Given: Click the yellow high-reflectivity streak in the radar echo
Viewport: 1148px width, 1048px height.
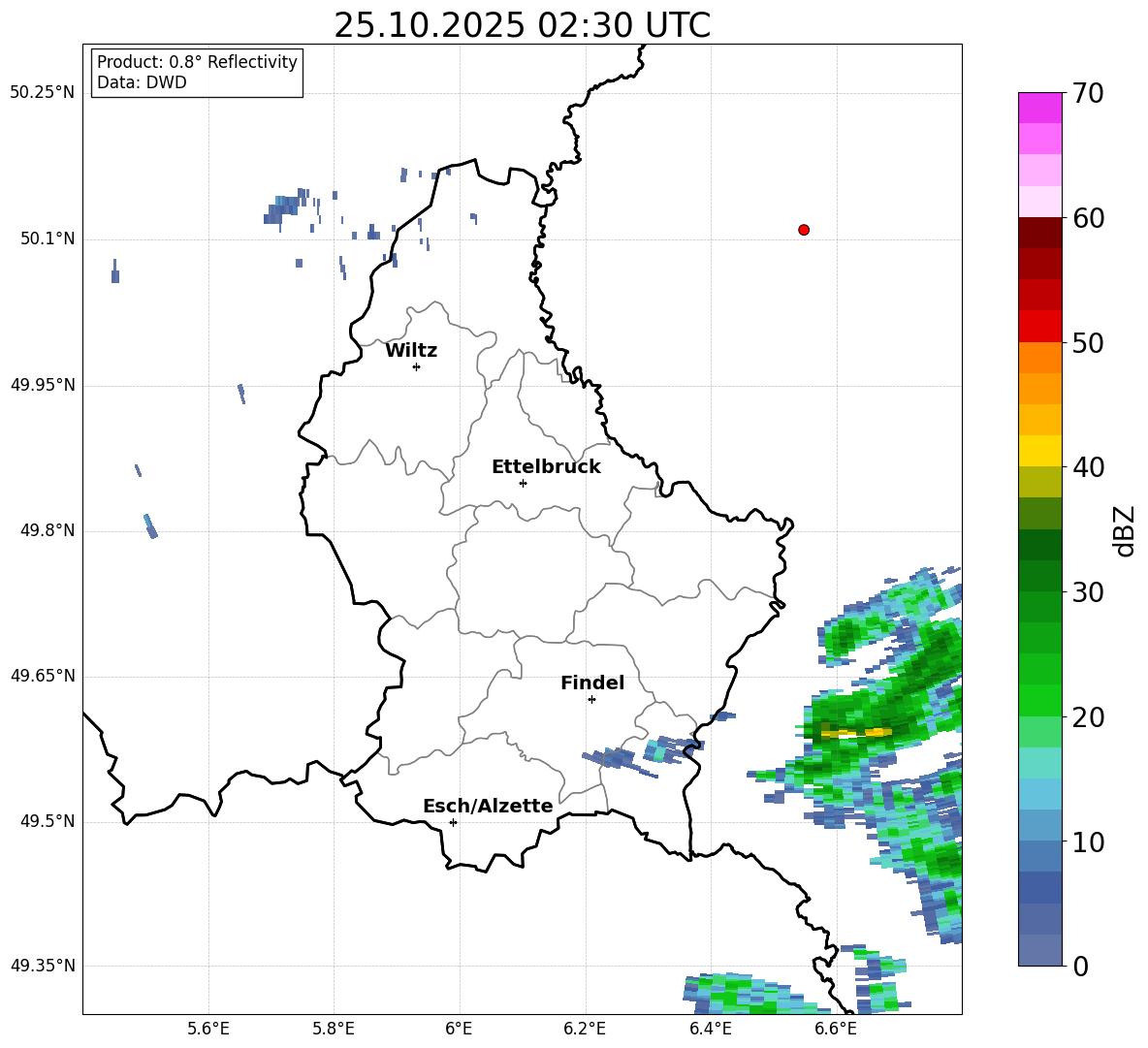Looking at the screenshot, I should pos(856,732).
